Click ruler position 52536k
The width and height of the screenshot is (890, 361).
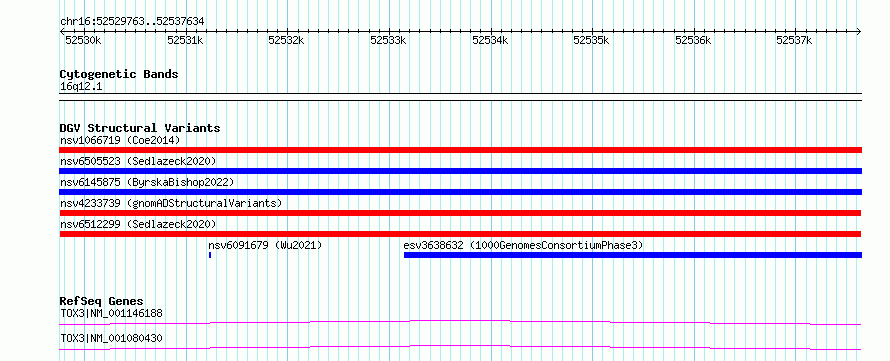click(693, 40)
